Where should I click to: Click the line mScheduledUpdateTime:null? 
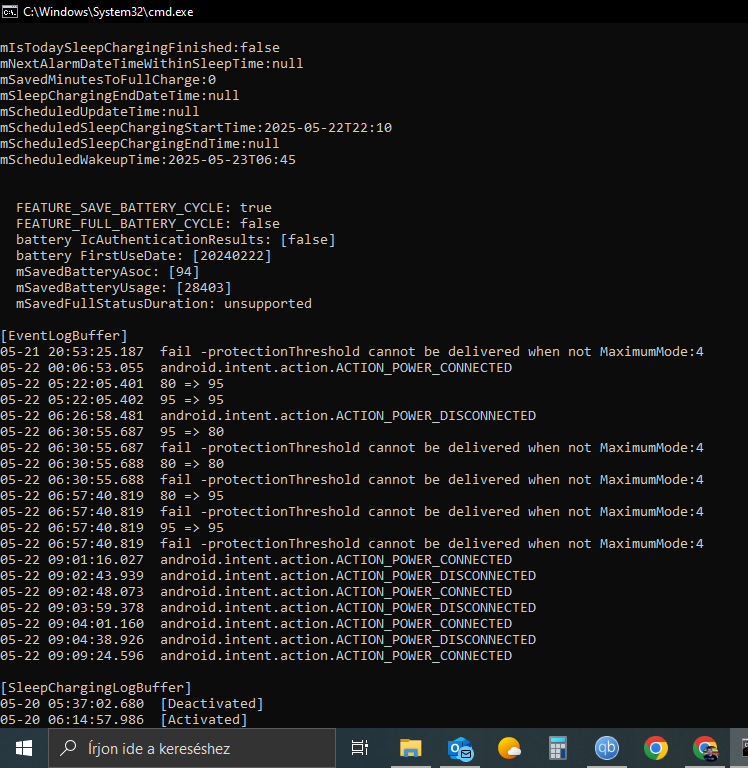[x=100, y=112]
